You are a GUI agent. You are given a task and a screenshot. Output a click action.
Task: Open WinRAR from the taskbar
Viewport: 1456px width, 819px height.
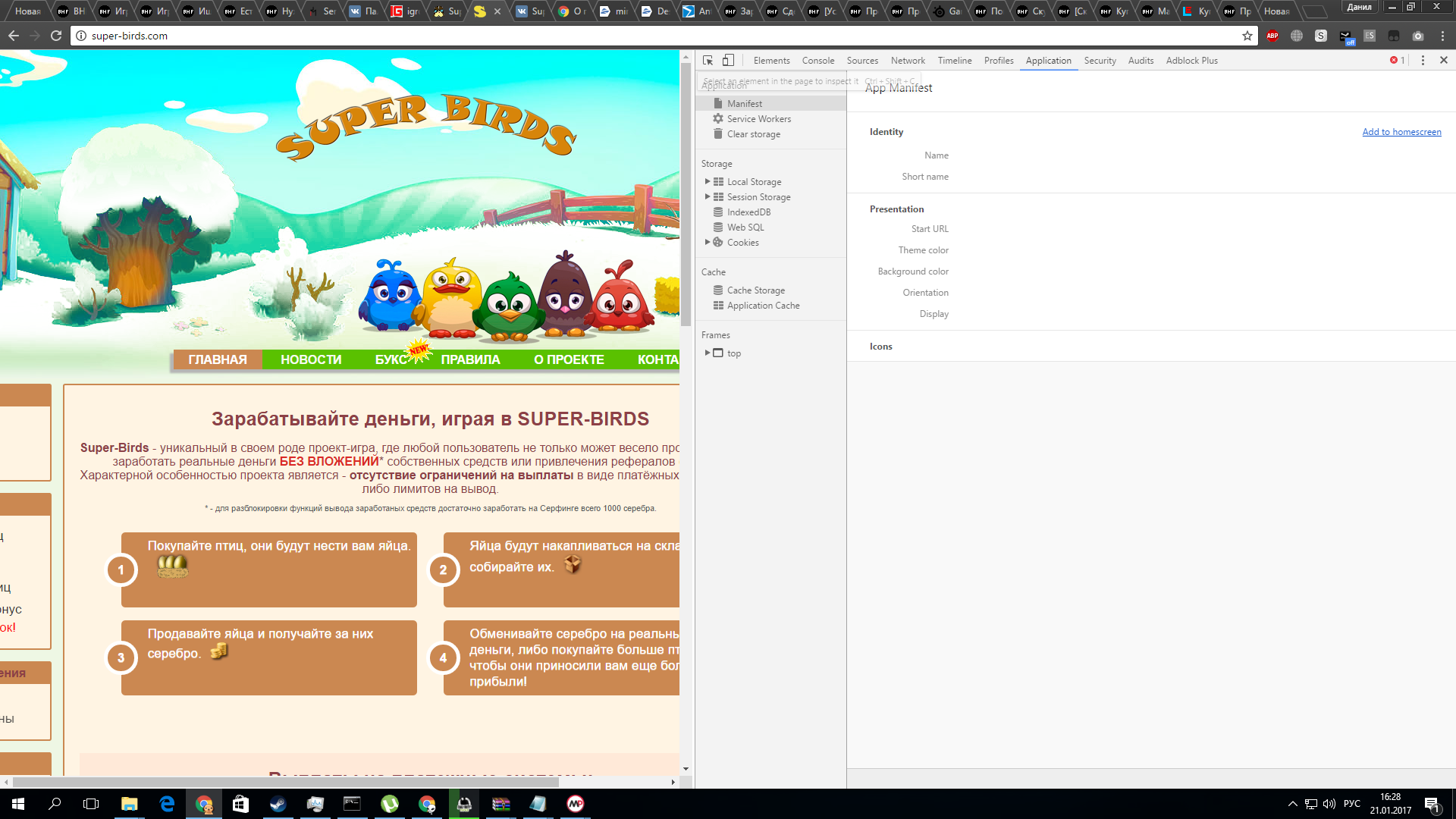point(501,804)
